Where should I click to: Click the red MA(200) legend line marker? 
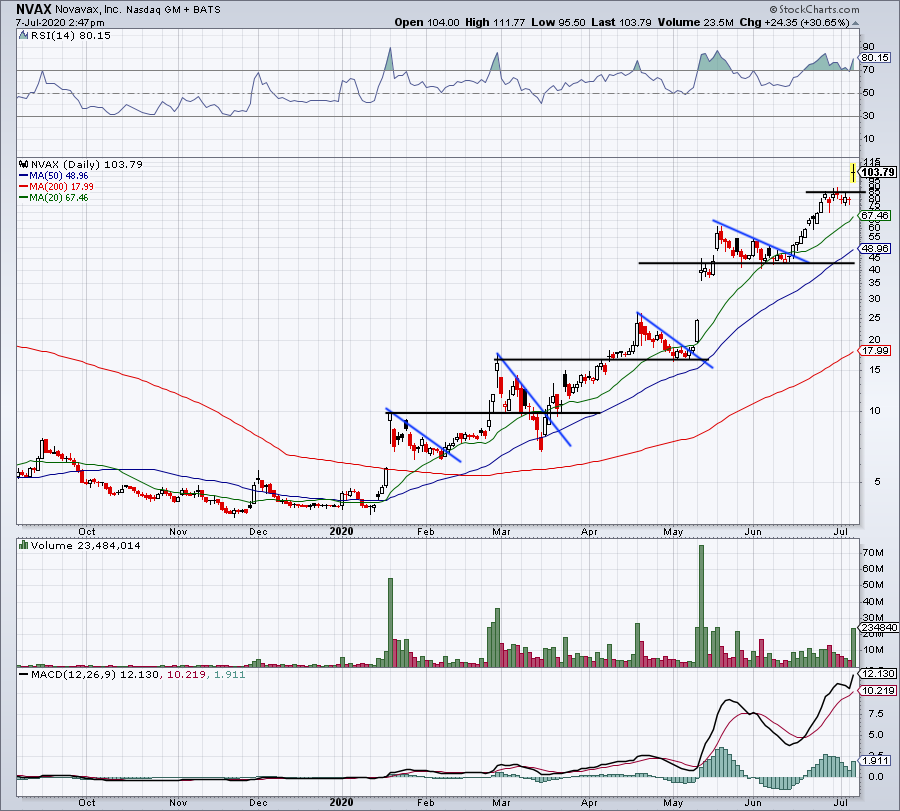tap(24, 187)
